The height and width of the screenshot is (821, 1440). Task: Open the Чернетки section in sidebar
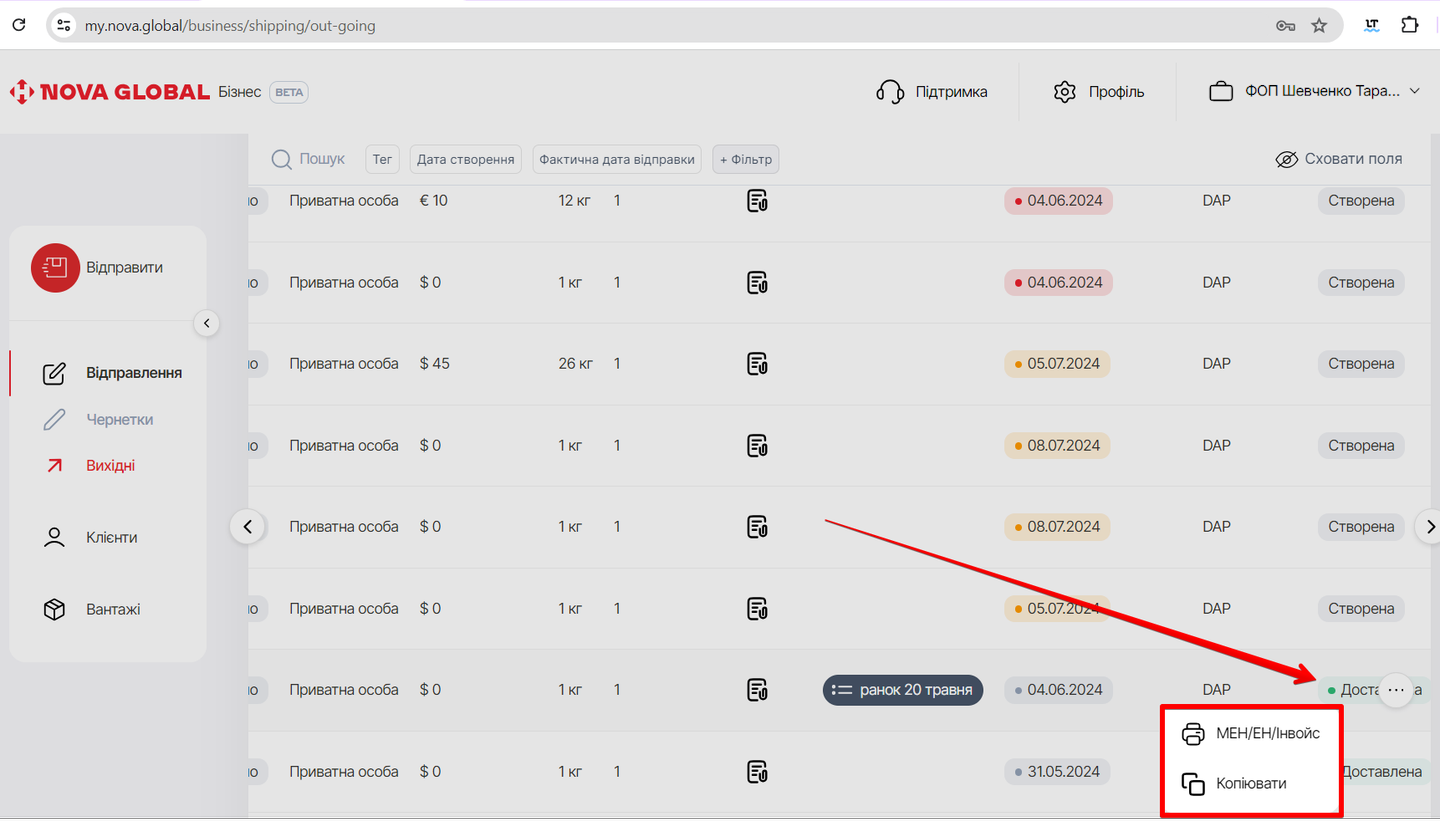tap(119, 420)
